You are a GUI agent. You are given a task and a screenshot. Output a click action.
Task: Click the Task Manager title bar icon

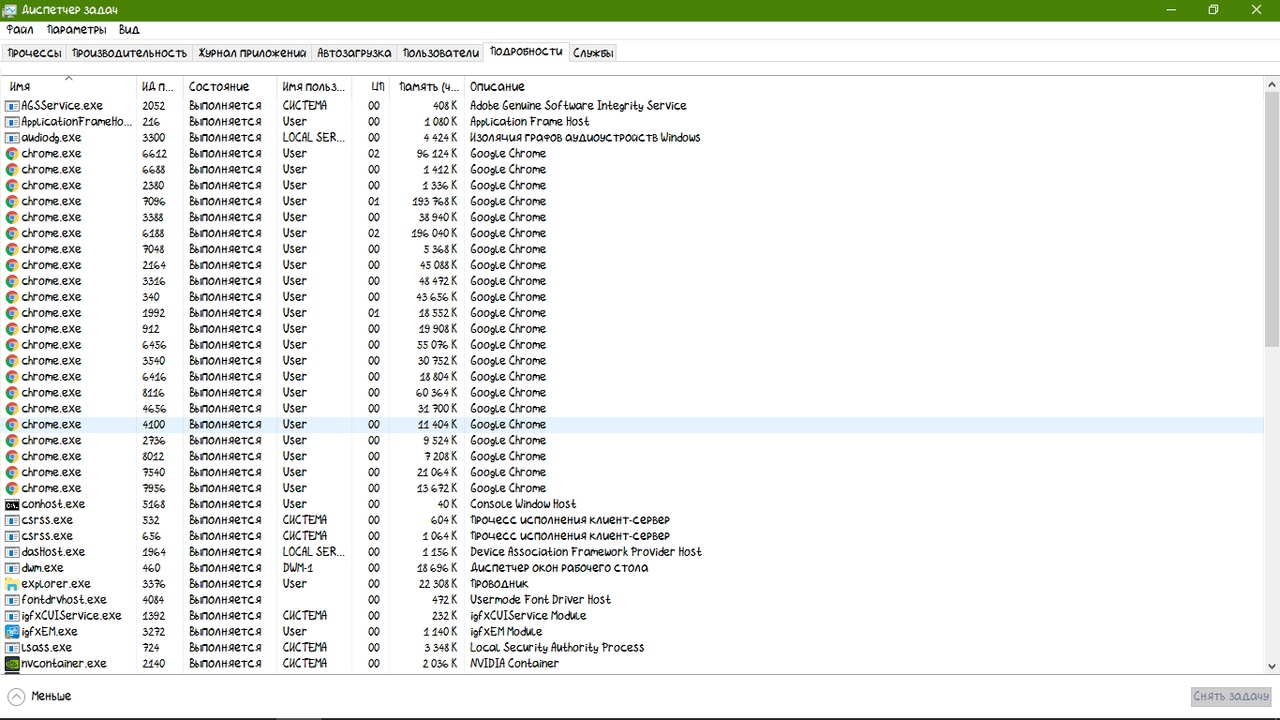10,10
